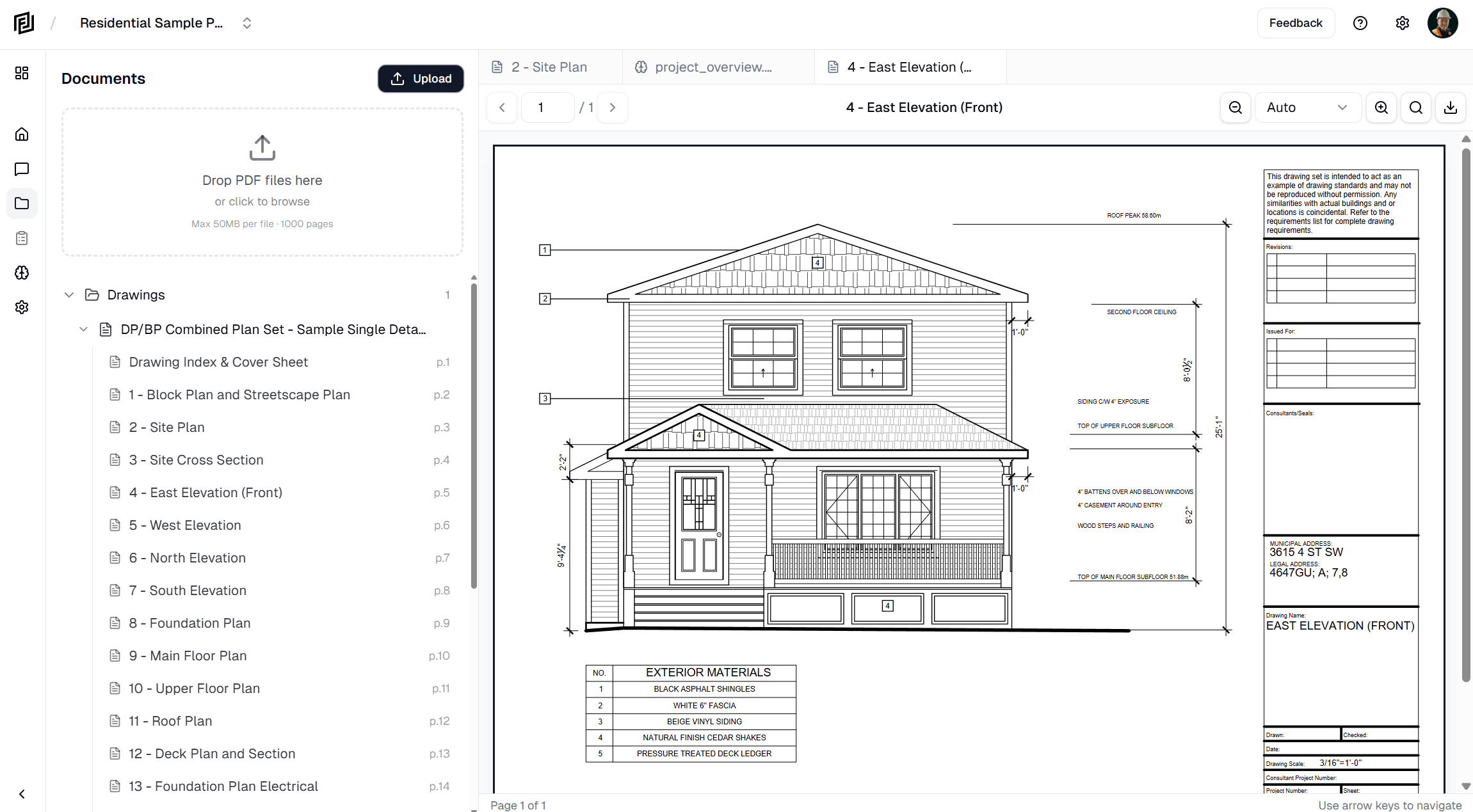
Task: Switch to the project_overview tab
Action: point(712,67)
